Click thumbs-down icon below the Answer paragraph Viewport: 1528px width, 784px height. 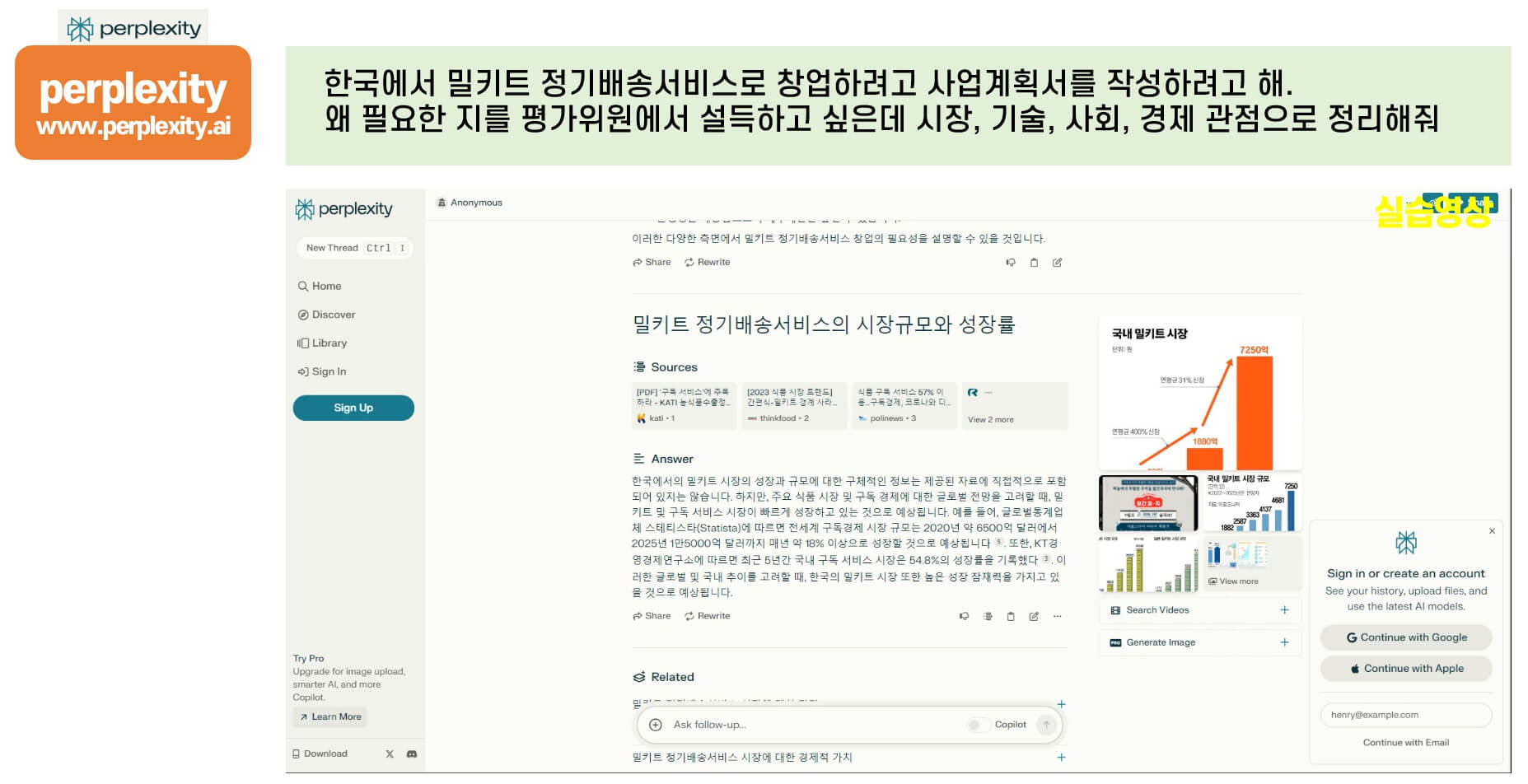[964, 616]
